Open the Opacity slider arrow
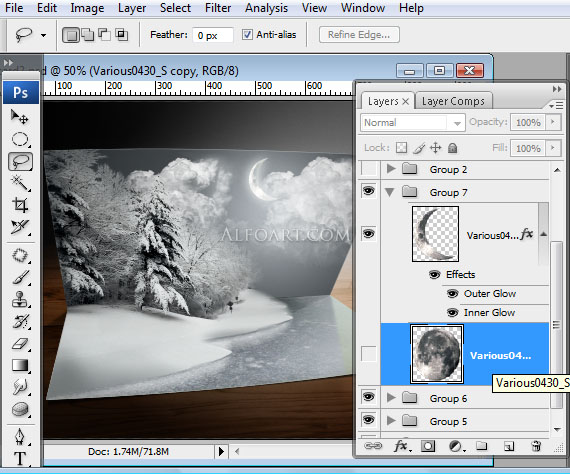The image size is (570, 474). (x=553, y=122)
